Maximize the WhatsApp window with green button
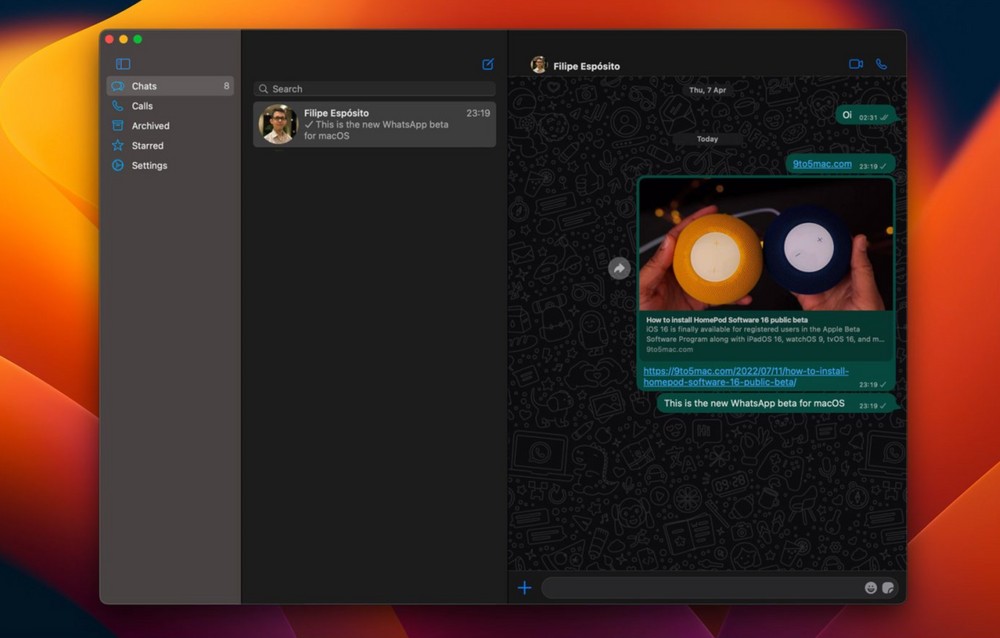Viewport: 1000px width, 638px height. pos(138,40)
